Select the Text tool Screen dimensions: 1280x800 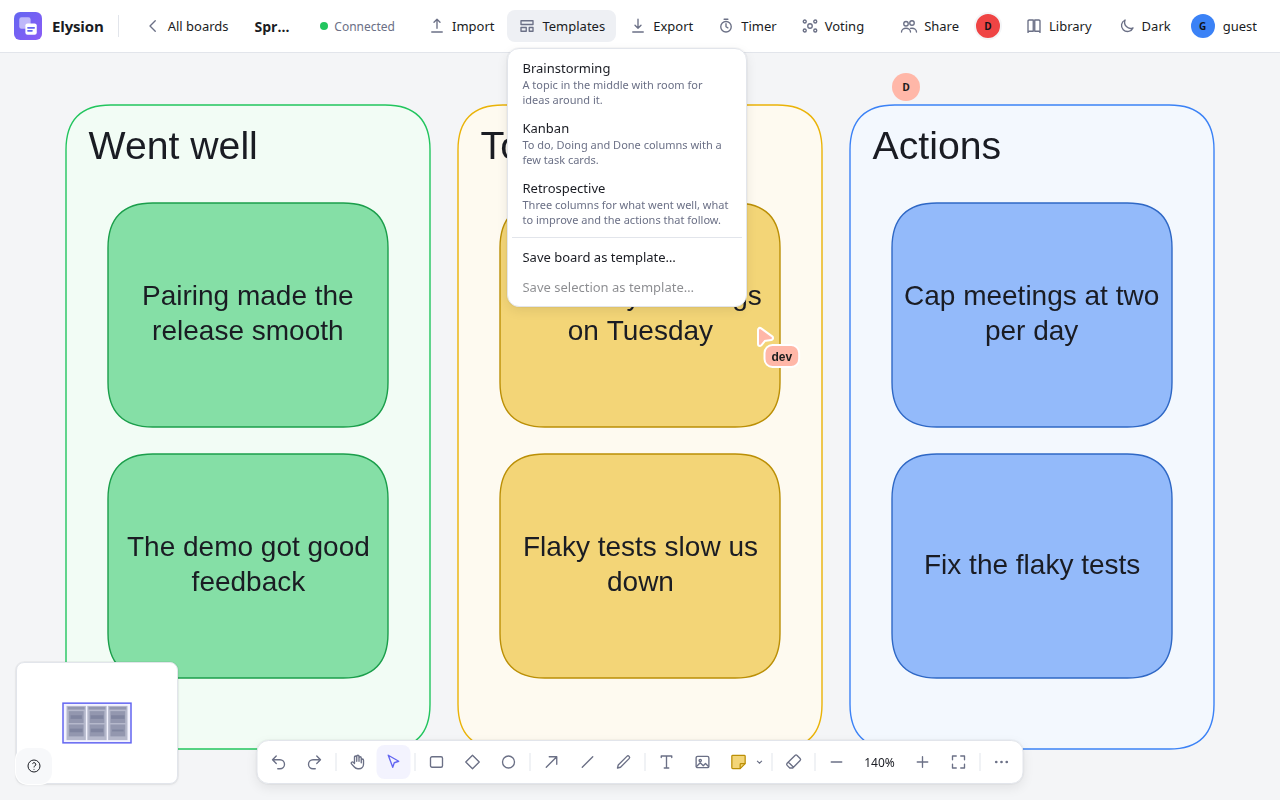[x=666, y=762]
